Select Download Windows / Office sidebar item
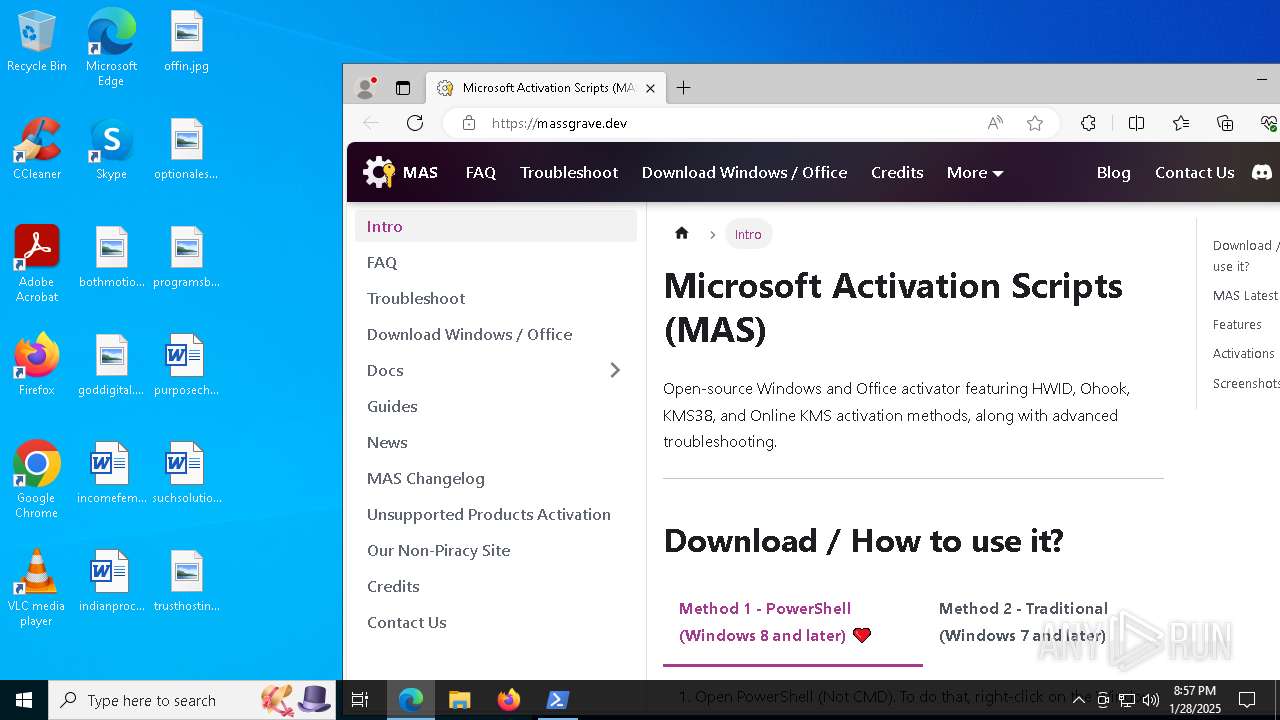This screenshot has height=720, width=1280. tap(496, 334)
